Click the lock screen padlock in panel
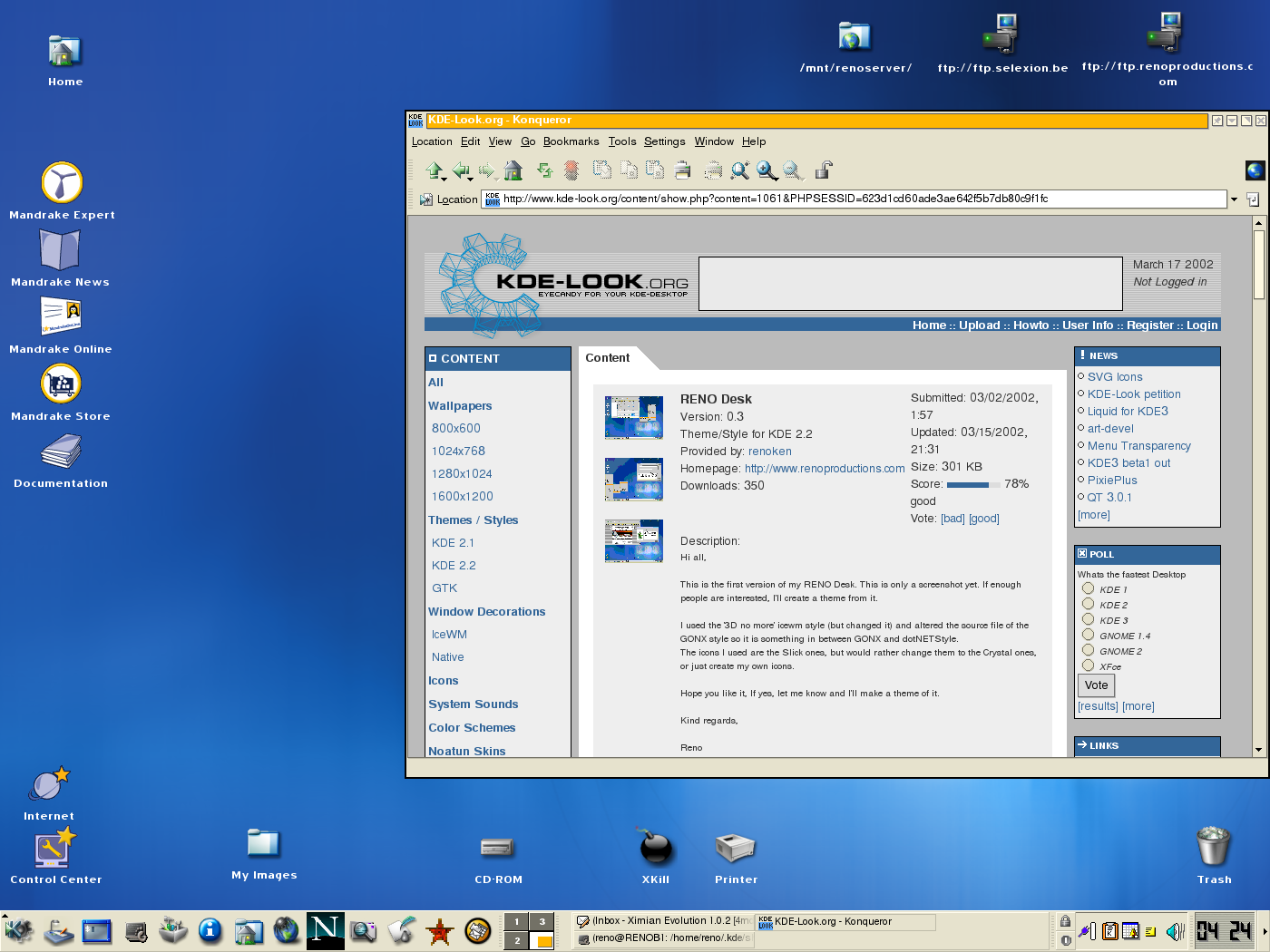 click(x=1065, y=921)
